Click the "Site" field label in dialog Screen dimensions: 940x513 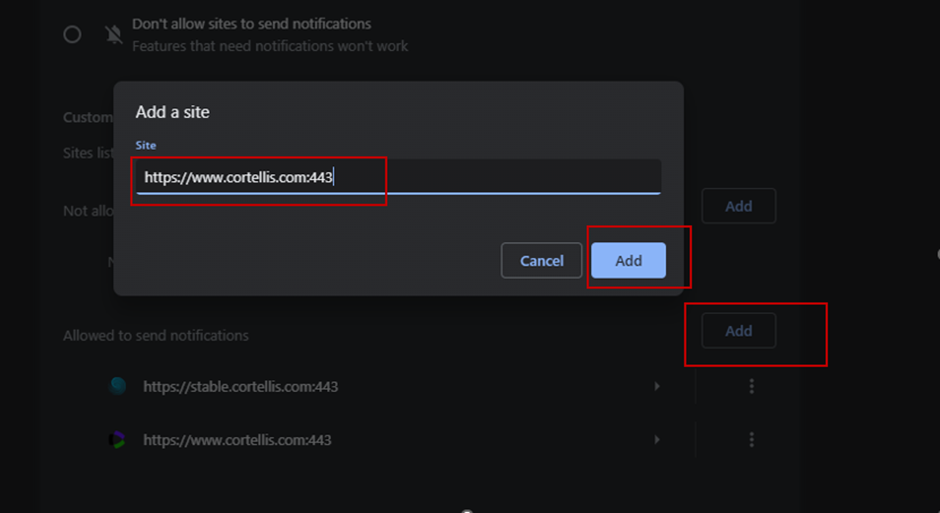pyautogui.click(x=146, y=146)
